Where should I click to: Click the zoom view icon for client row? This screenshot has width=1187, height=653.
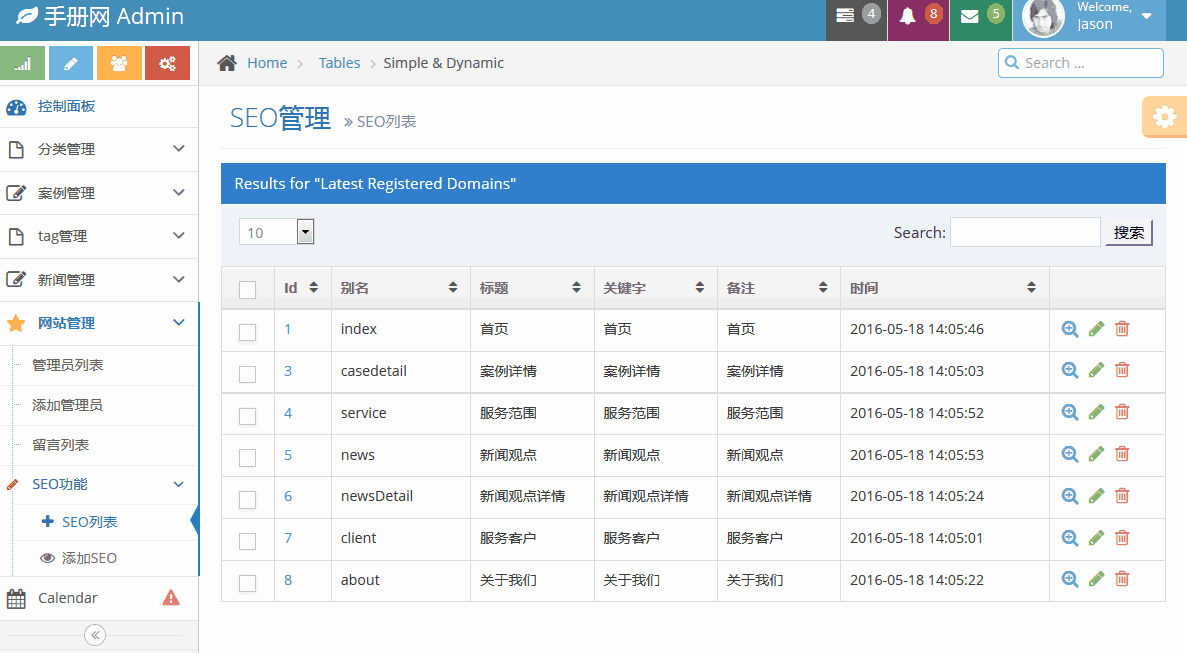point(1070,538)
